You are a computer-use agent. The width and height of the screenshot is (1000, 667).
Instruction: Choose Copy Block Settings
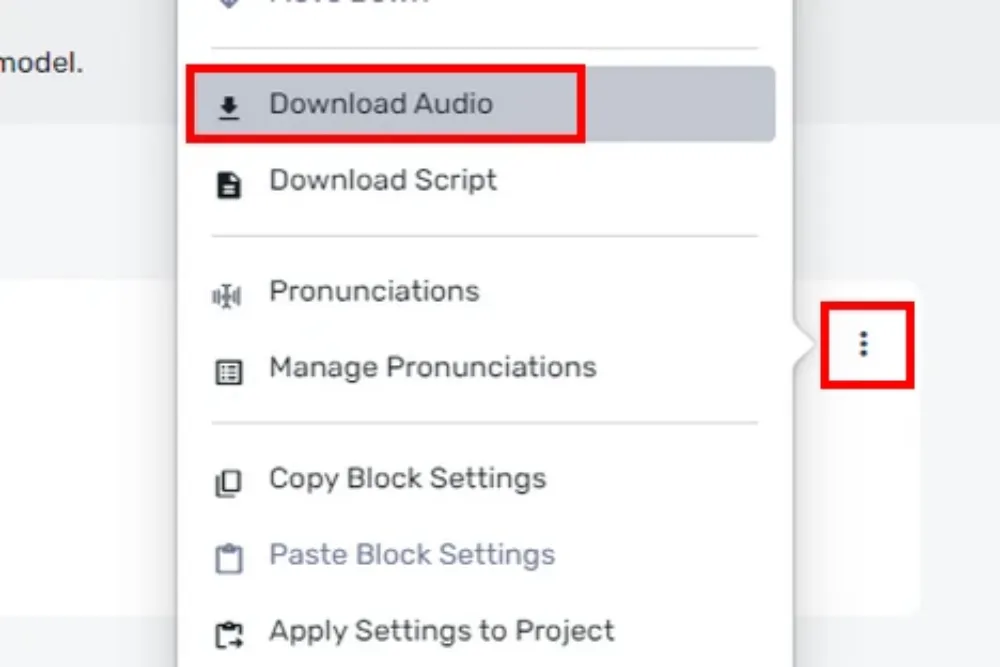coord(408,478)
